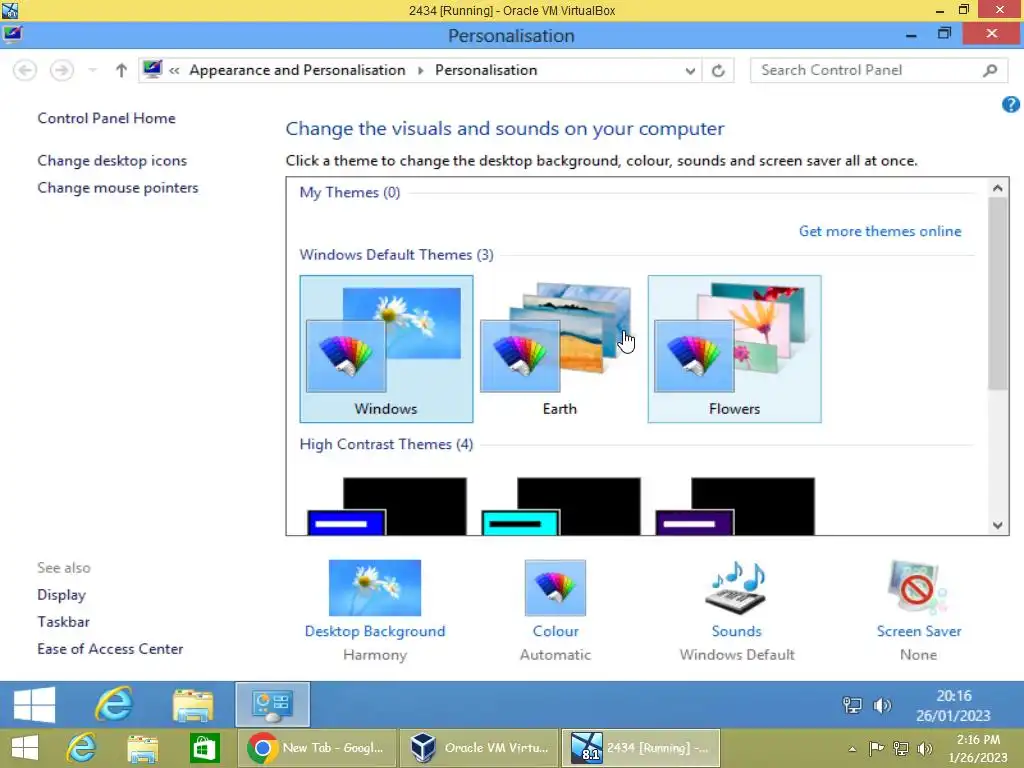Open Colour settings icon
1024x768 pixels.
[555, 588]
